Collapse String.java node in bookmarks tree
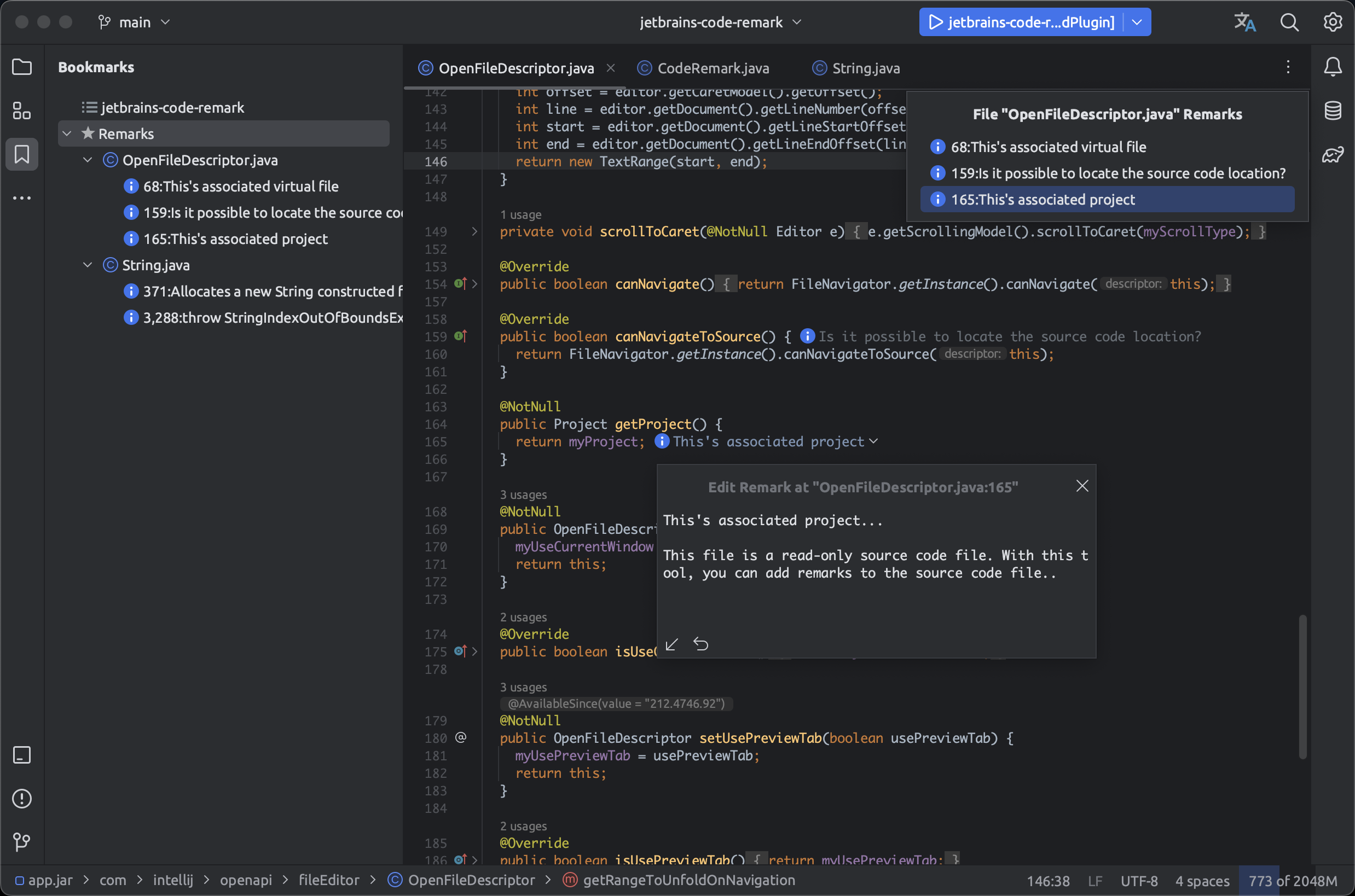The height and width of the screenshot is (896, 1355). click(88, 265)
